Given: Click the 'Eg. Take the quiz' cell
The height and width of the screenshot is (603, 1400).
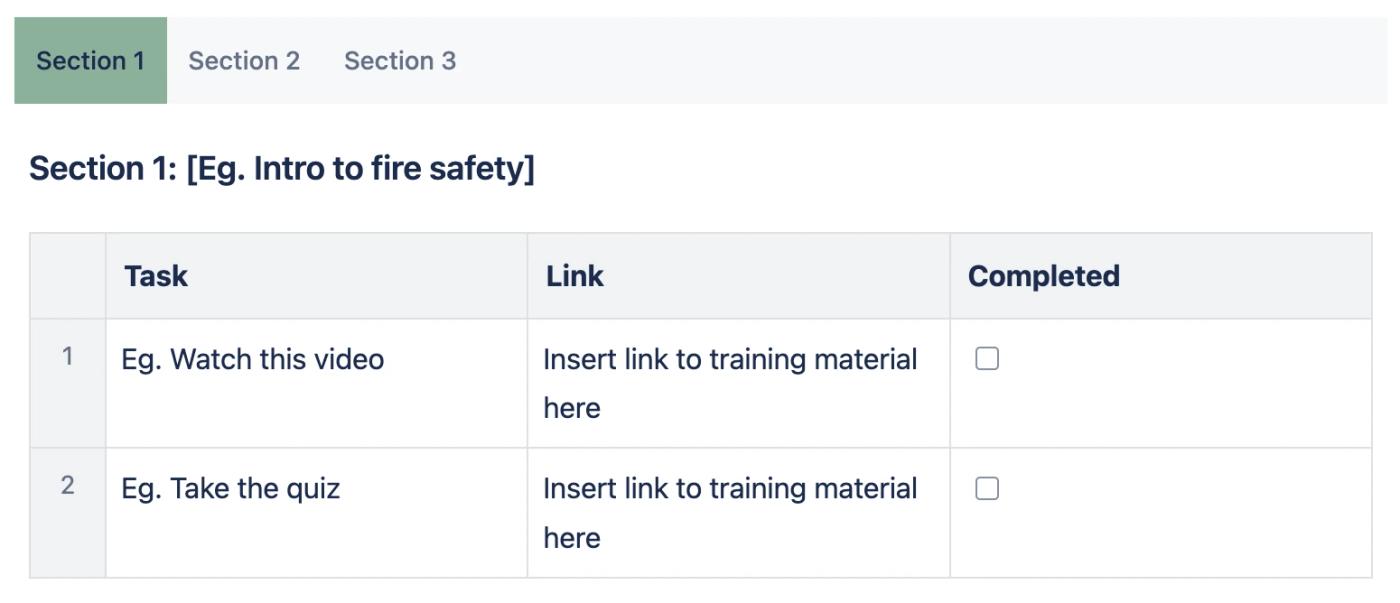Looking at the screenshot, I should (x=231, y=489).
